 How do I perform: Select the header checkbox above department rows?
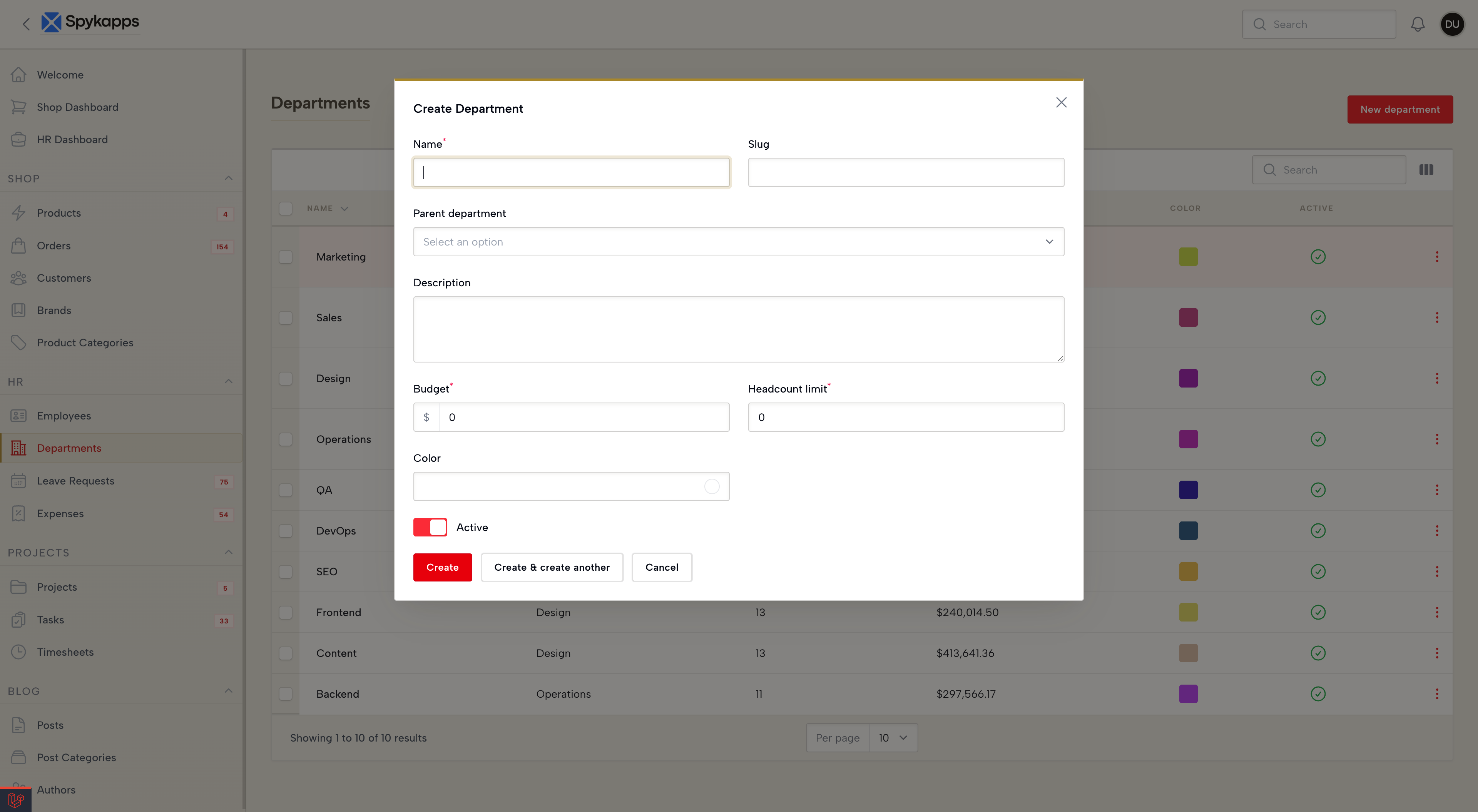[285, 208]
